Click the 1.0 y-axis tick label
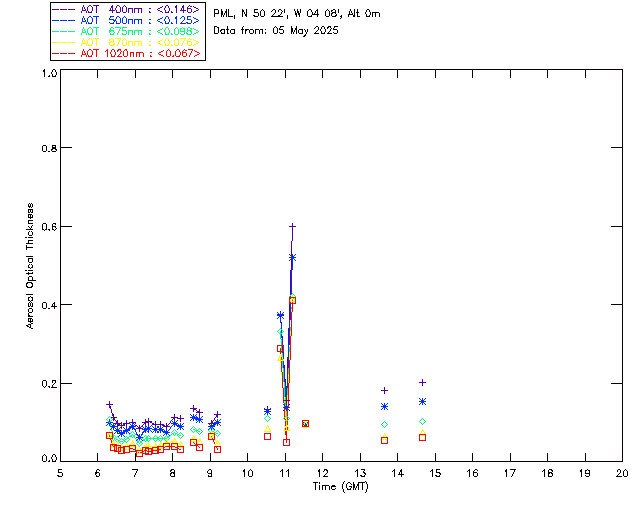Image resolution: width=640 pixels, height=512 pixels. point(49,73)
